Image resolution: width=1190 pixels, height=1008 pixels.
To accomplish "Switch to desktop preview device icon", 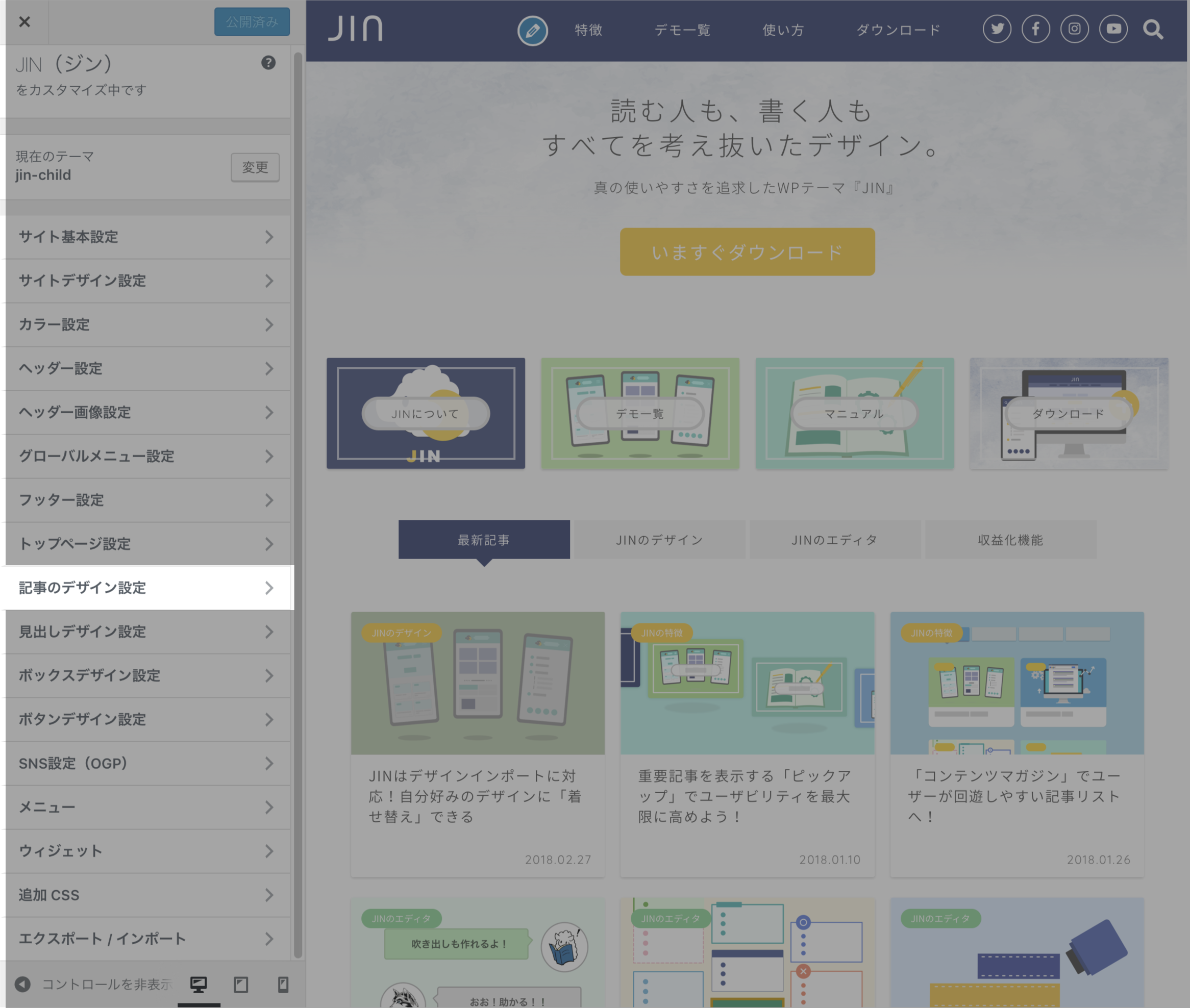I will click(x=199, y=984).
